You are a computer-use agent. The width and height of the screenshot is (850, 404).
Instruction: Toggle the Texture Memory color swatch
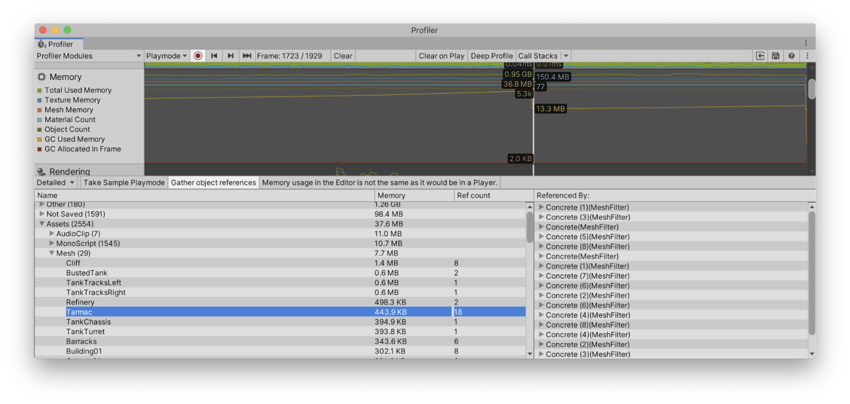[x=40, y=100]
